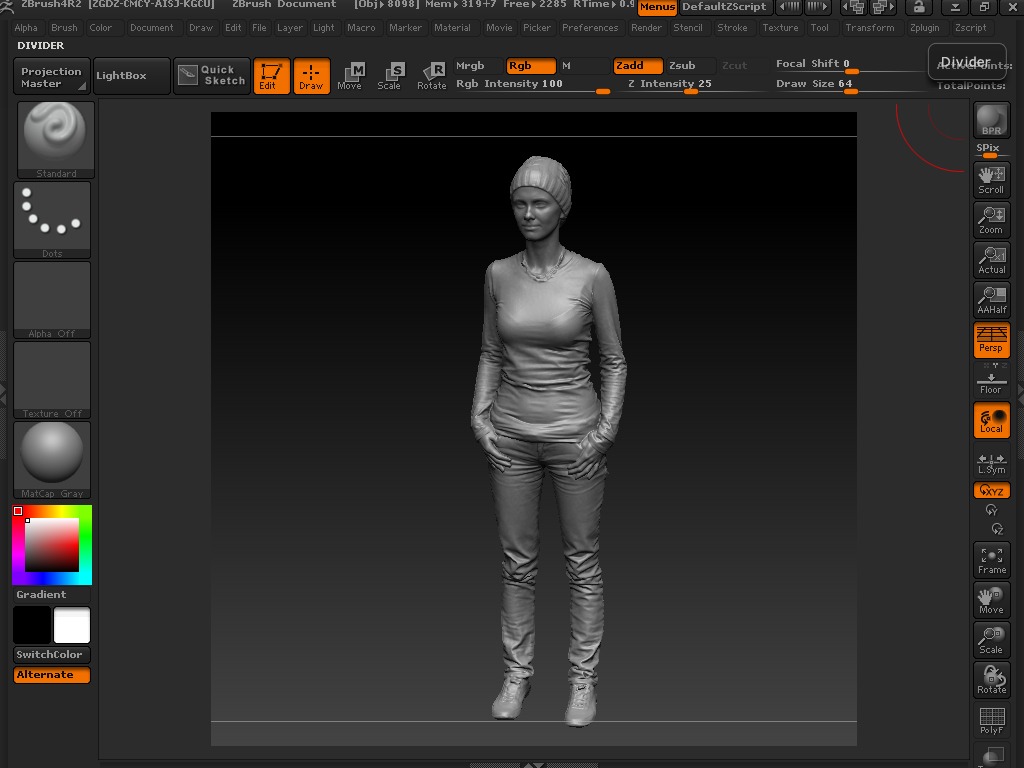Click the Actual size icon
Screen dimensions: 1024x768
(991, 260)
